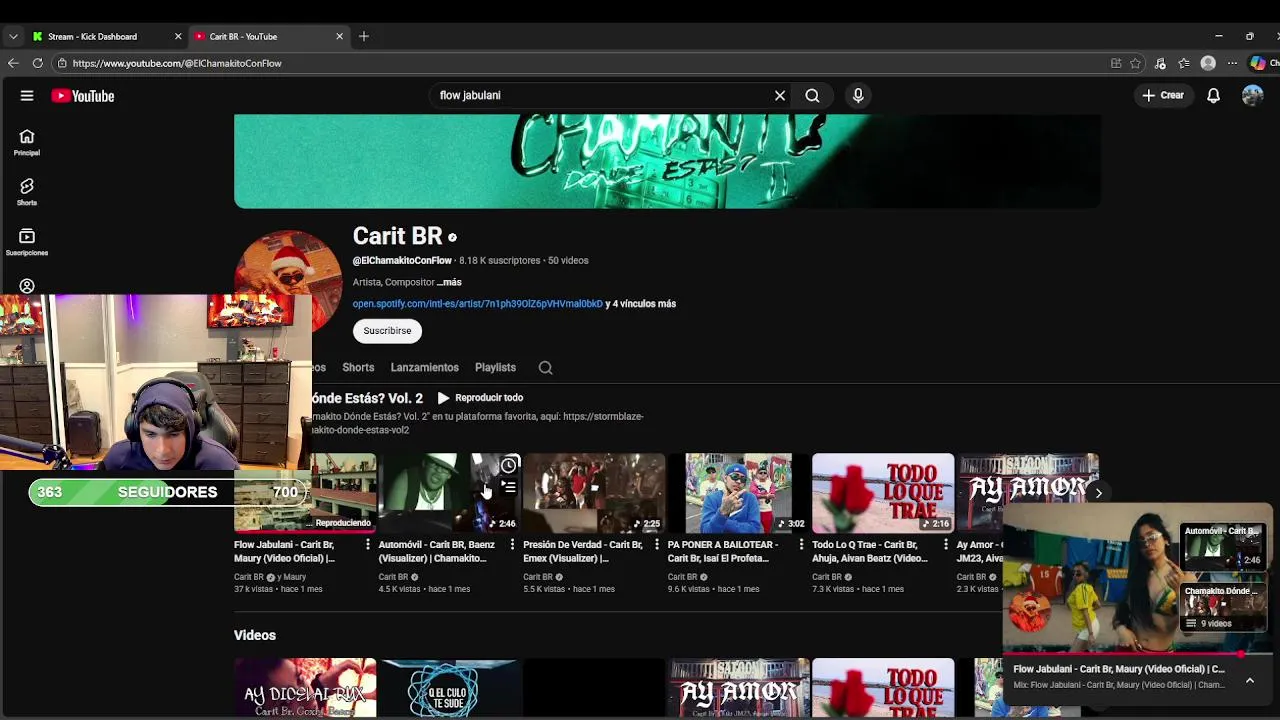Viewport: 1280px width, 720px height.
Task: Open the browser profile icon
Action: pos(1208,63)
